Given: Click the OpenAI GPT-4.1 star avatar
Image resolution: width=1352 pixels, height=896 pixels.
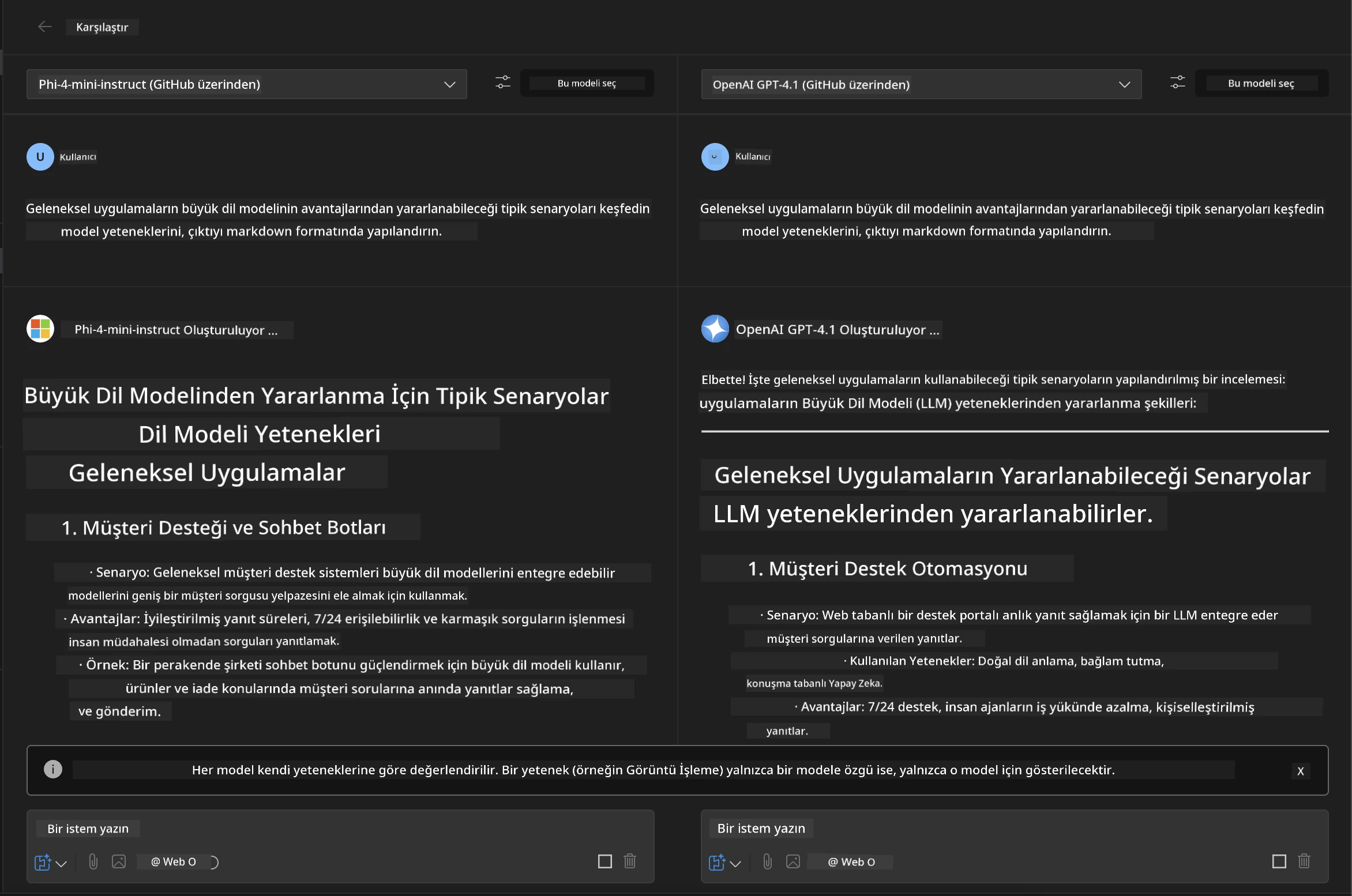Looking at the screenshot, I should (x=715, y=329).
